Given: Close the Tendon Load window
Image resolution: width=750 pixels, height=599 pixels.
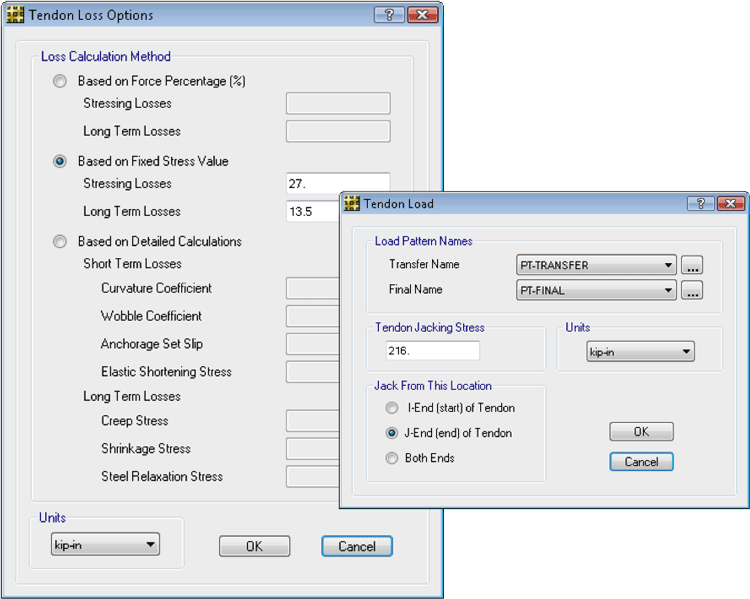Looking at the screenshot, I should coord(730,203).
